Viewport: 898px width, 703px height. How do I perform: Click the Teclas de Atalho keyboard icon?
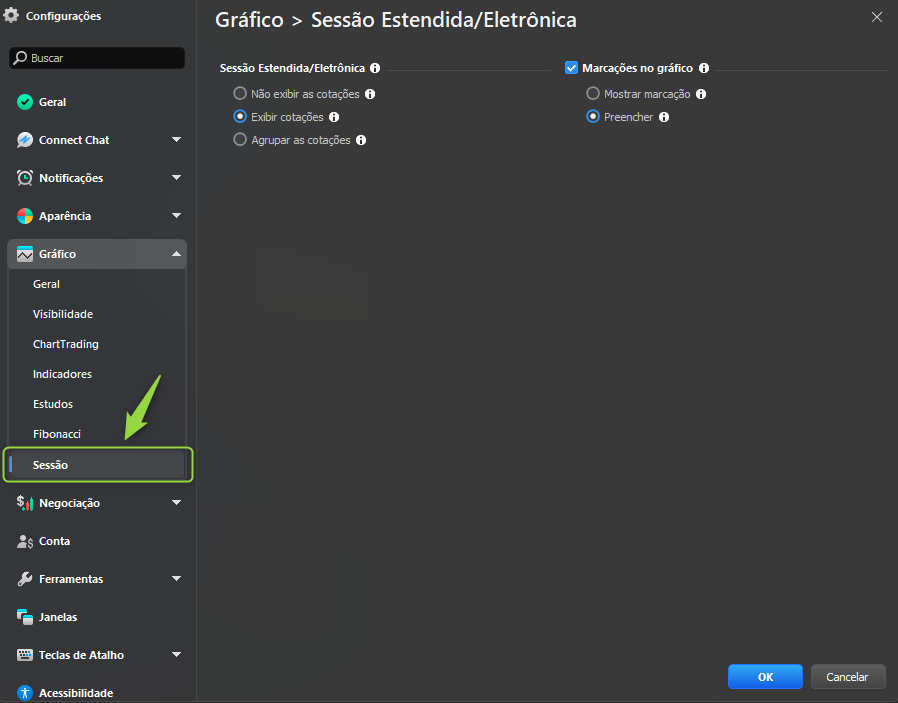(25, 655)
